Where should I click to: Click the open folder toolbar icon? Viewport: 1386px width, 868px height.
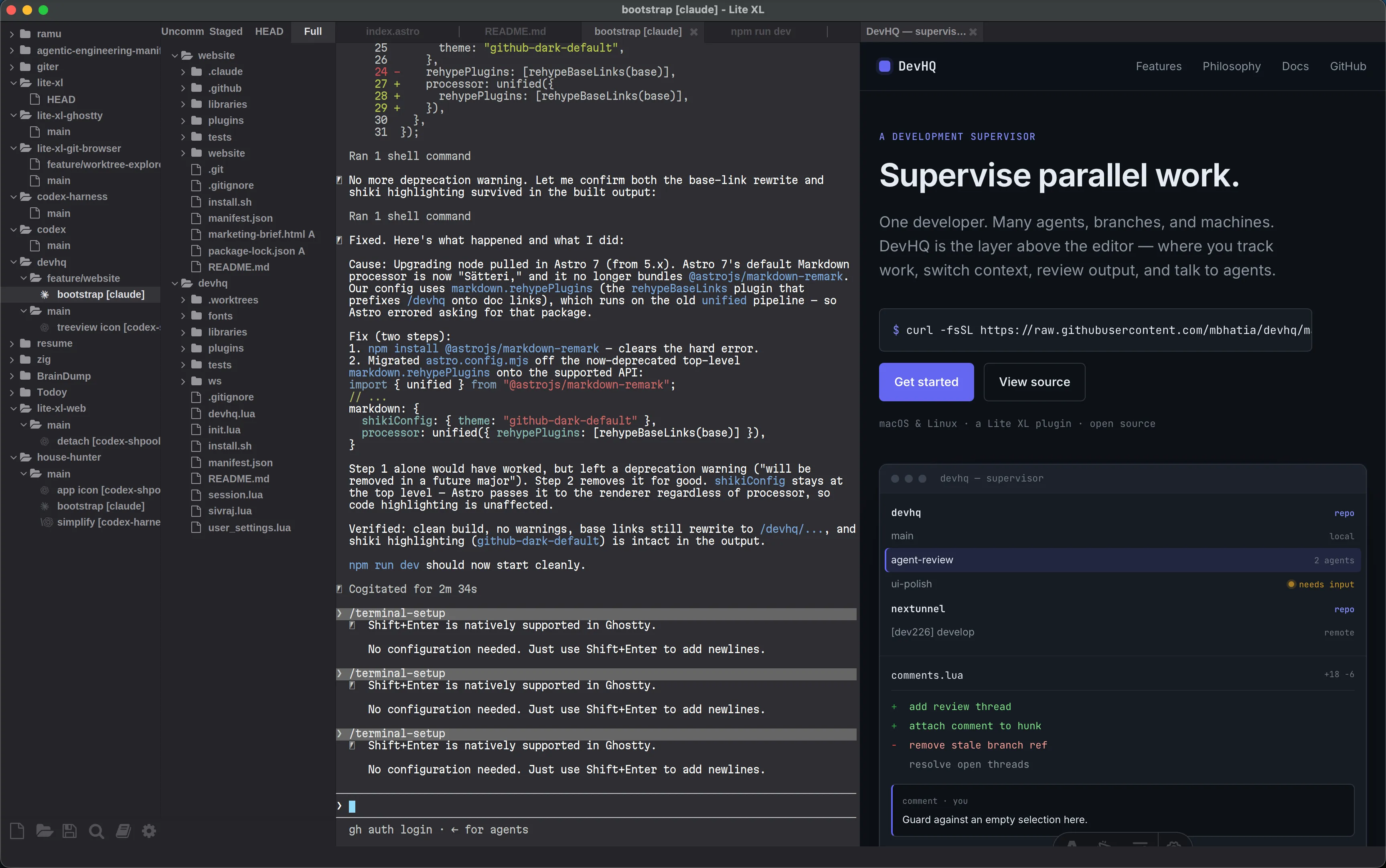tap(44, 831)
